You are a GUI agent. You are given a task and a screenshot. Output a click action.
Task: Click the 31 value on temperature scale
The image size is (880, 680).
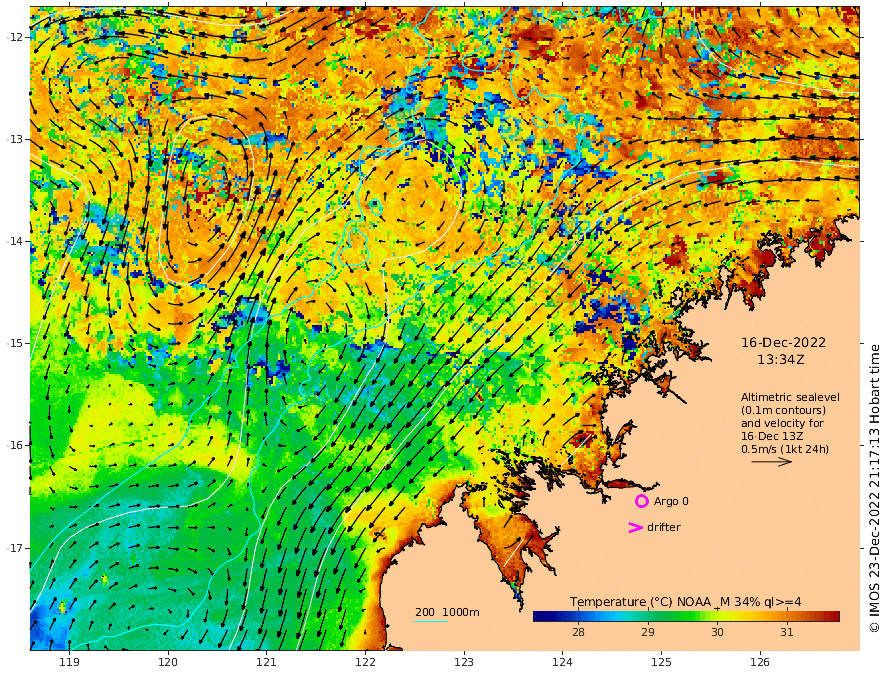(x=786, y=632)
